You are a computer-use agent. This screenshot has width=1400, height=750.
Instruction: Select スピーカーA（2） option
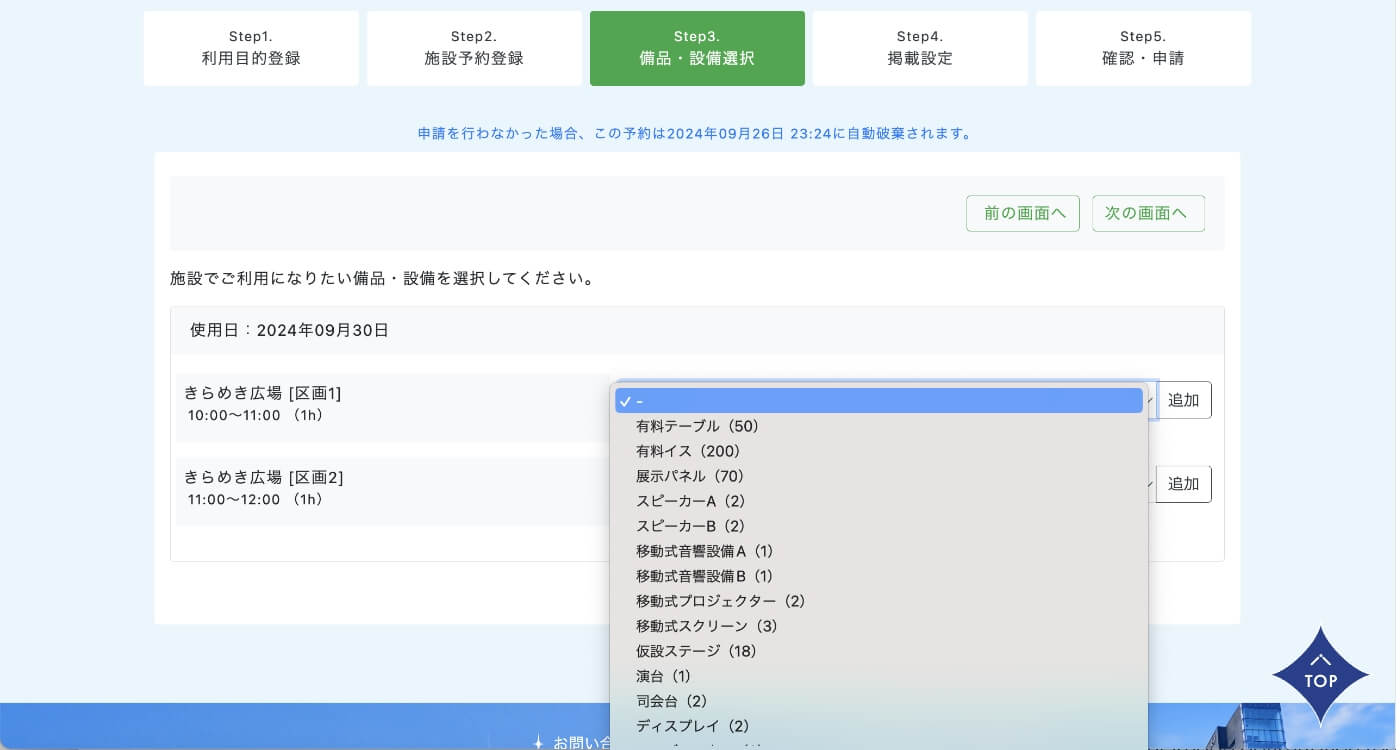tap(691, 501)
